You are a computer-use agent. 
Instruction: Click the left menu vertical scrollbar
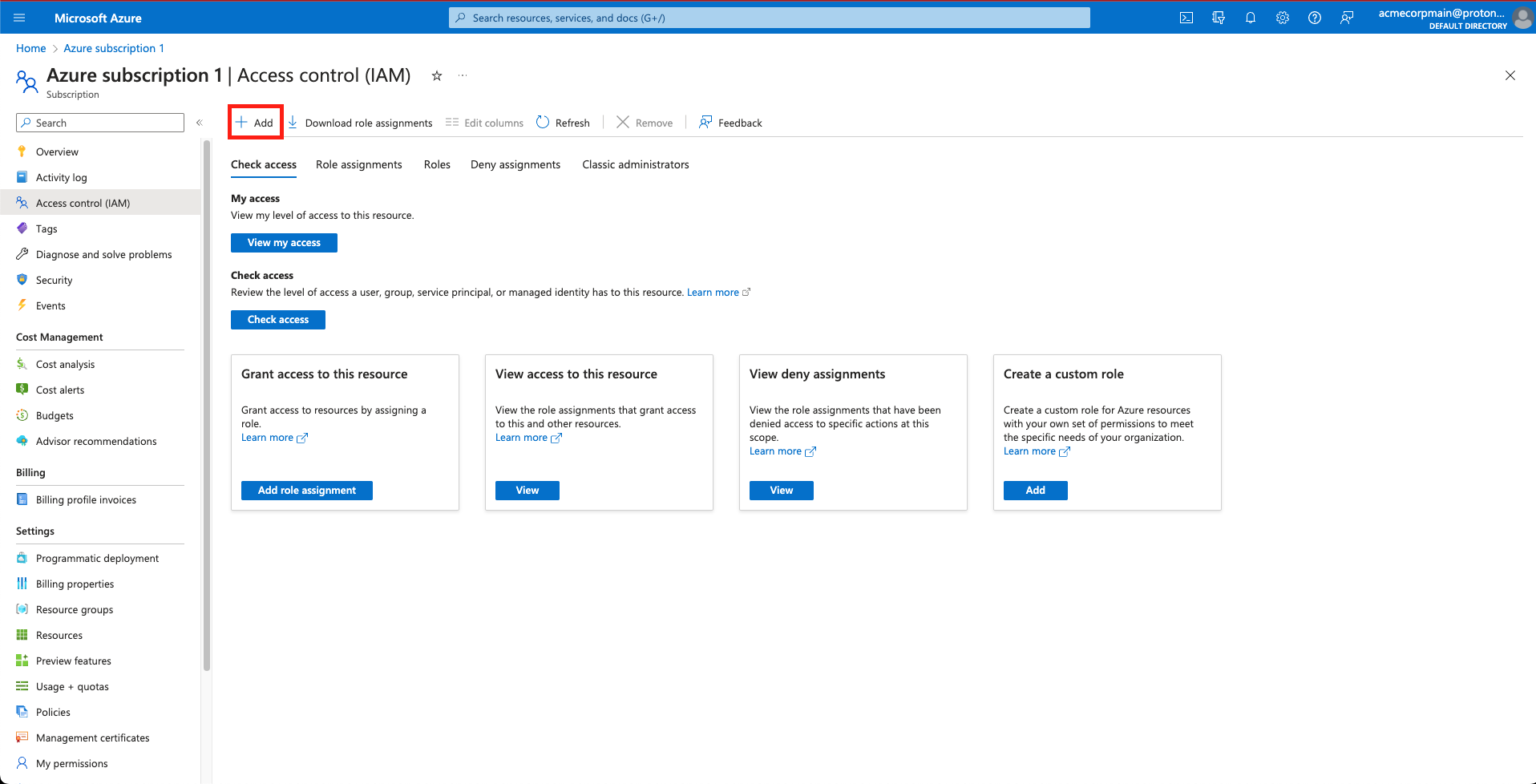pos(207,405)
